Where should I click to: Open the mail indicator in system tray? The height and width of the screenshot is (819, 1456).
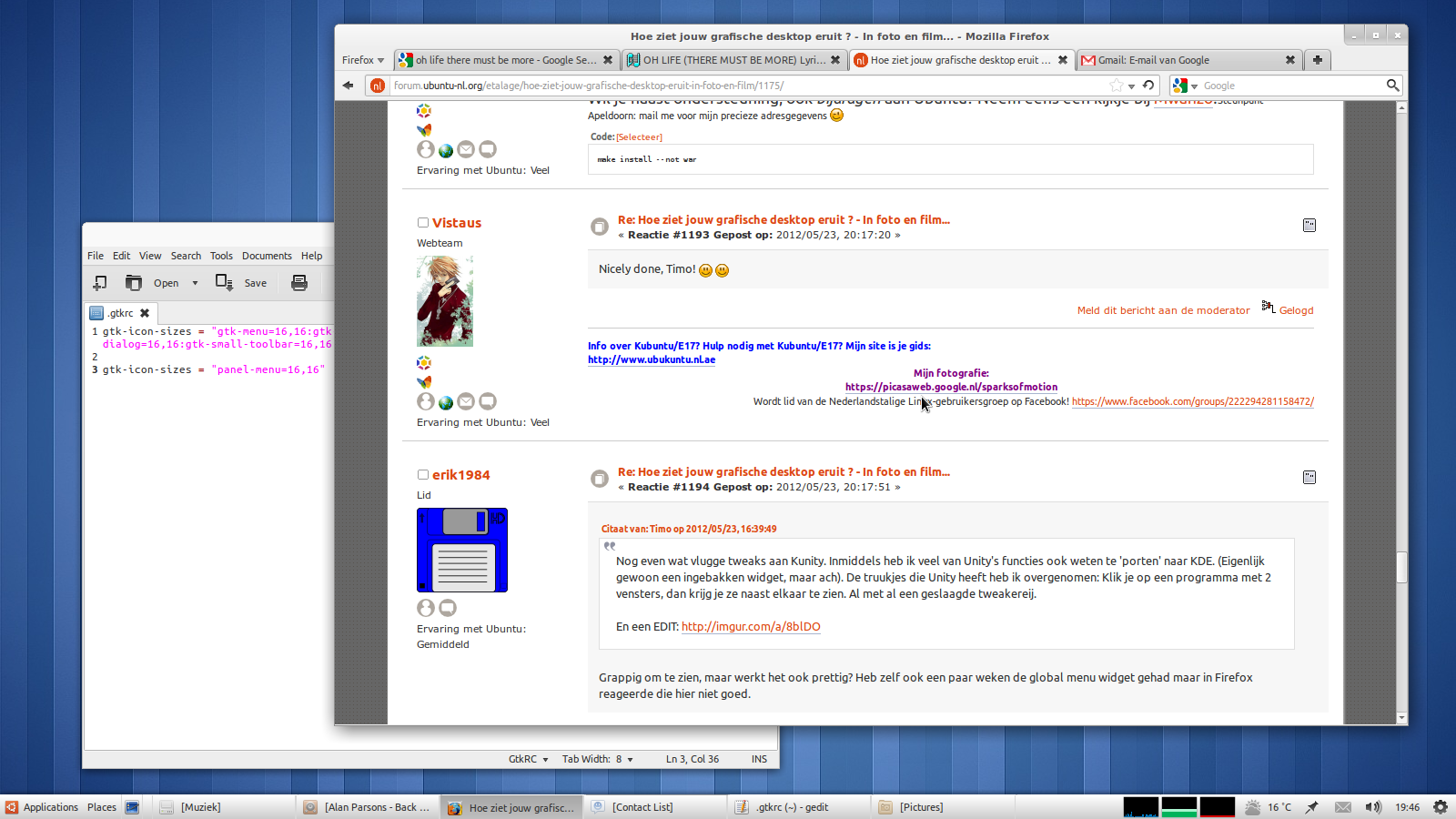[1343, 807]
